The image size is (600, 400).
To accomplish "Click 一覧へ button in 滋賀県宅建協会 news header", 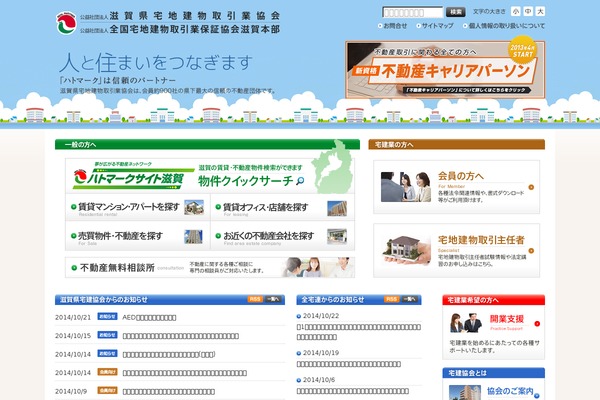I will [273, 299].
